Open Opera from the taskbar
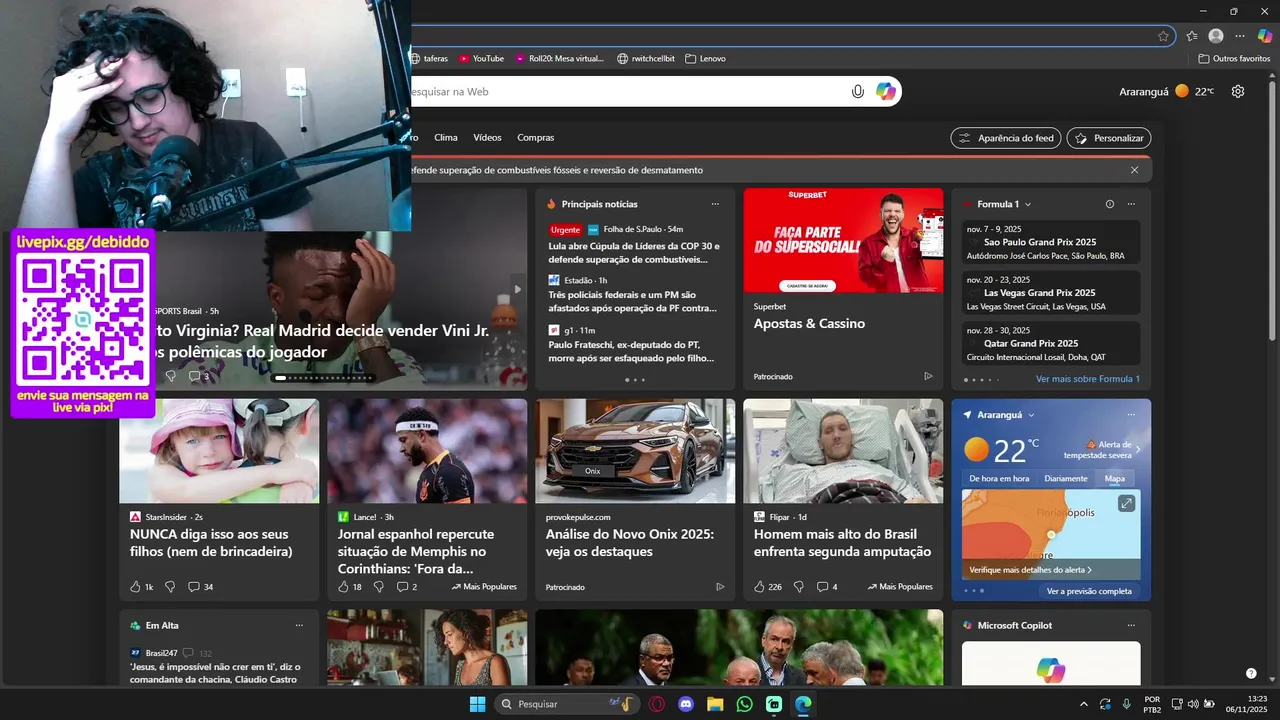Viewport: 1280px width, 720px height. 657,704
